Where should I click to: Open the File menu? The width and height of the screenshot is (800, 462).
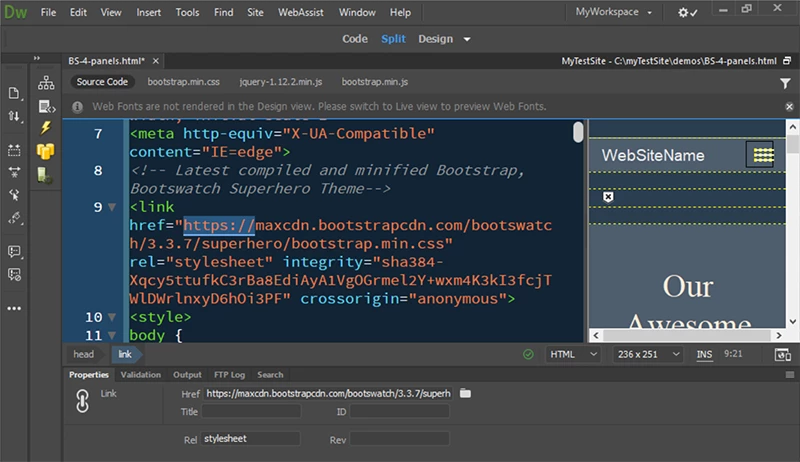48,12
